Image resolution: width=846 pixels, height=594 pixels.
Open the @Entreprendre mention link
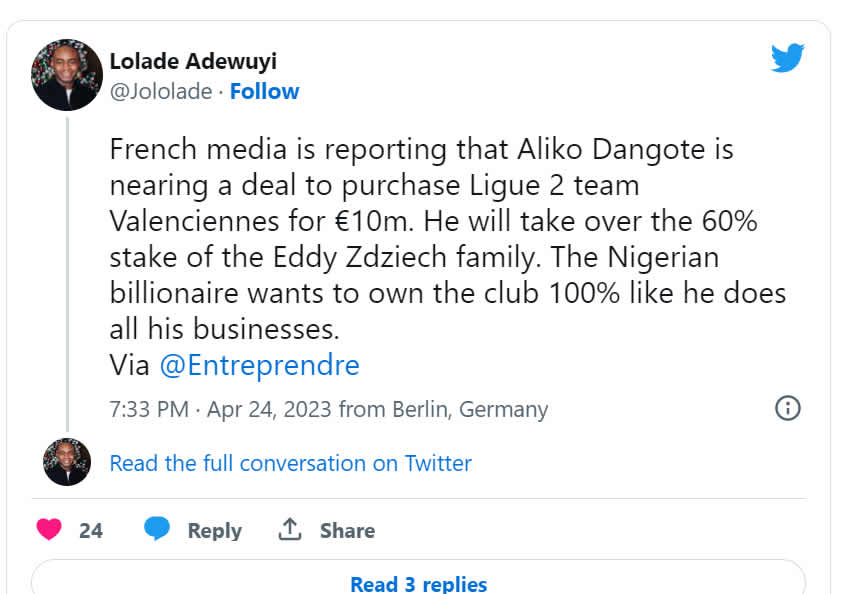(259, 365)
